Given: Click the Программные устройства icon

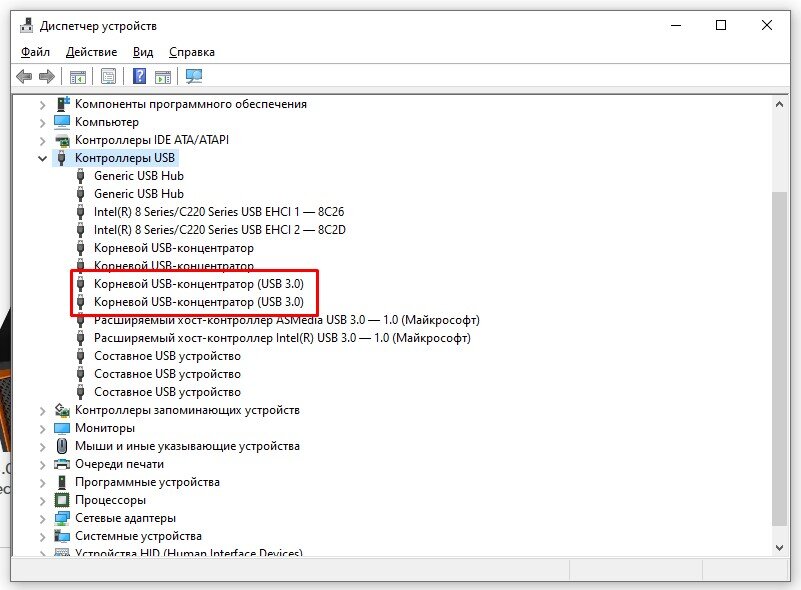Looking at the screenshot, I should [x=62, y=482].
